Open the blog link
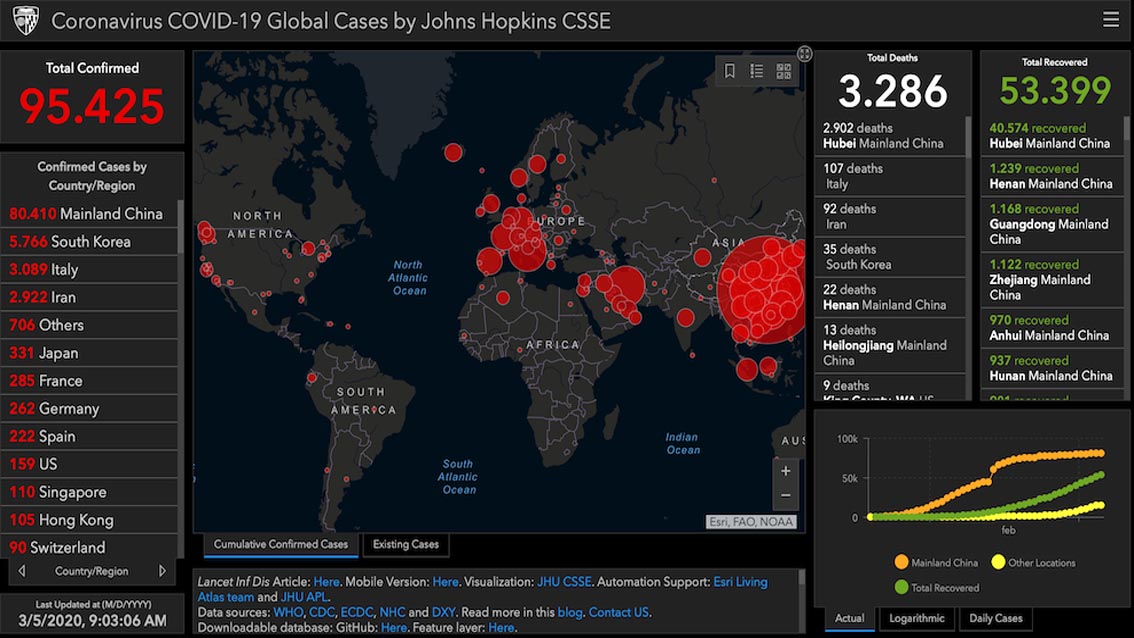Image resolution: width=1134 pixels, height=638 pixels. tap(570, 612)
